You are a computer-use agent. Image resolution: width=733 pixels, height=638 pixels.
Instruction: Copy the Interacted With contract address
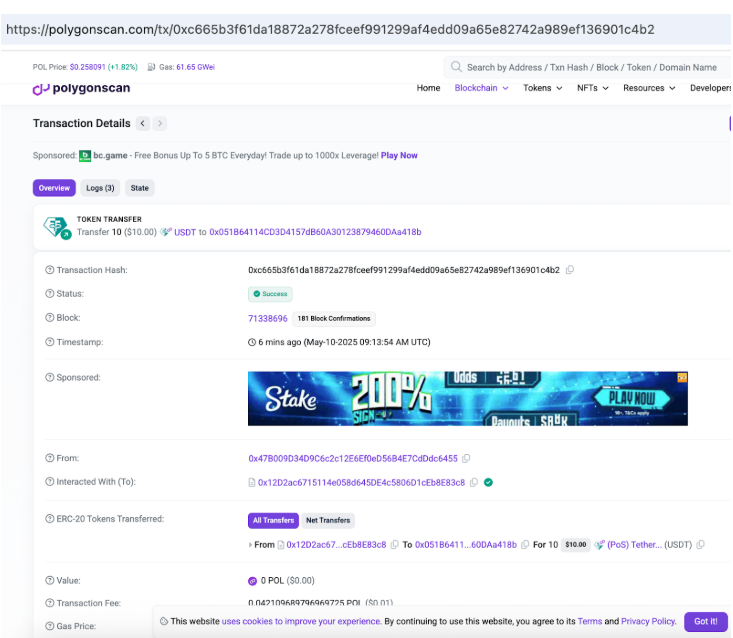coord(474,482)
